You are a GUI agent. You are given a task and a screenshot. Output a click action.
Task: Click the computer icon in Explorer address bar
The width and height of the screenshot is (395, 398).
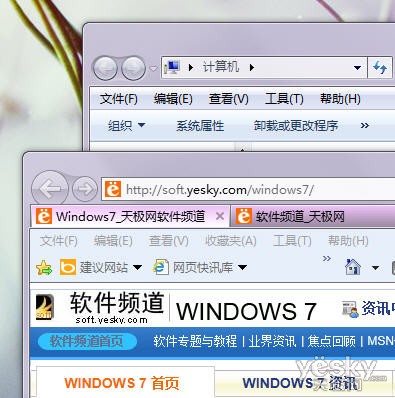coord(172,67)
